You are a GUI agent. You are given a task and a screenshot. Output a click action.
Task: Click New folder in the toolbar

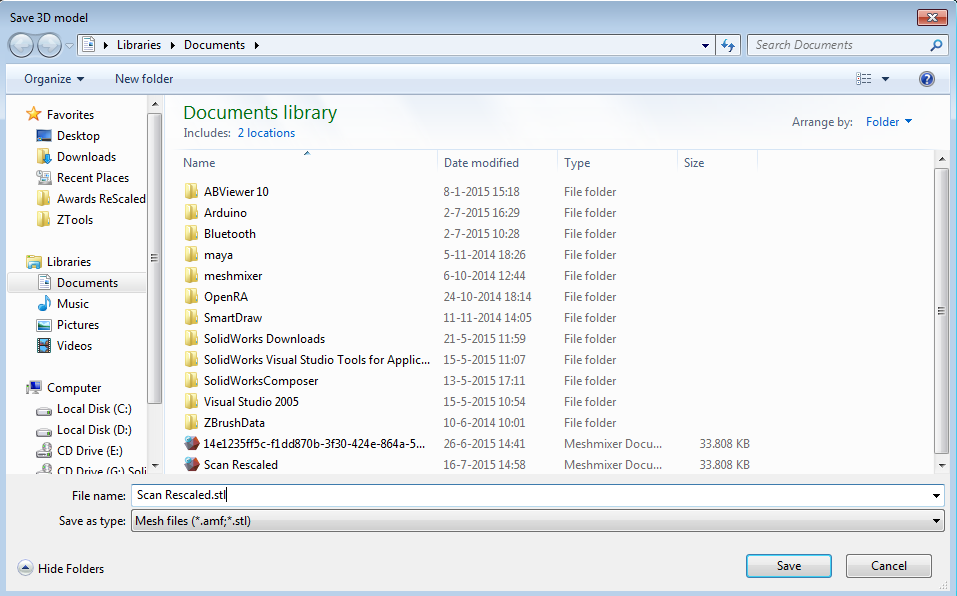coord(144,79)
